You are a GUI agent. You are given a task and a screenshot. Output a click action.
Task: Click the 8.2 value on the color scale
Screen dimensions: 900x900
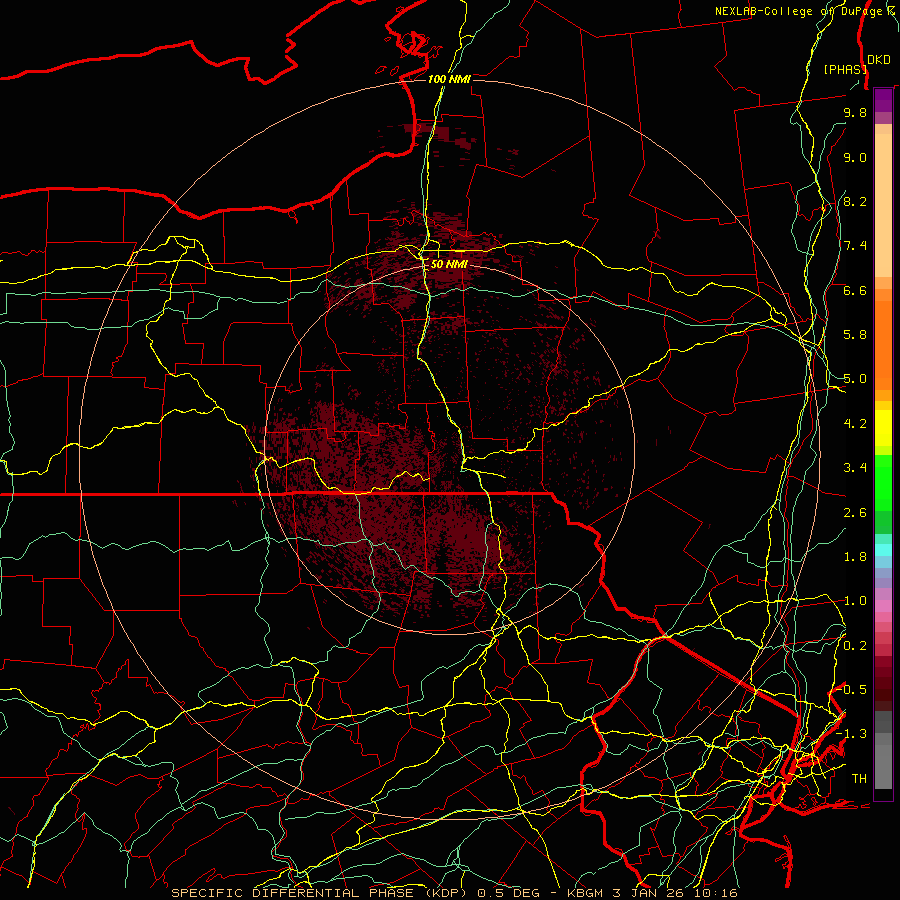[x=855, y=201]
